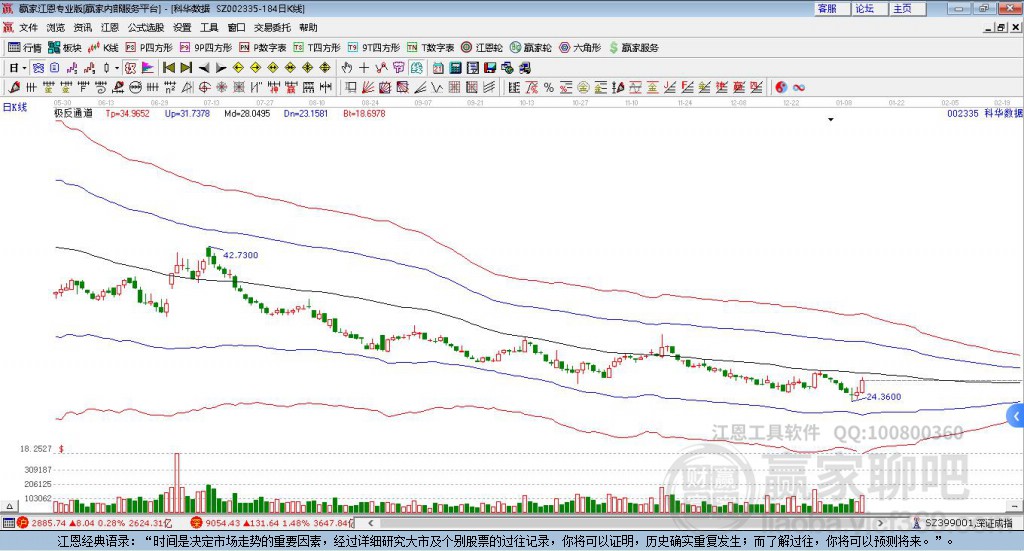This screenshot has width=1024, height=551.
Task: Open the P数字表 tool
Action: click(x=263, y=48)
